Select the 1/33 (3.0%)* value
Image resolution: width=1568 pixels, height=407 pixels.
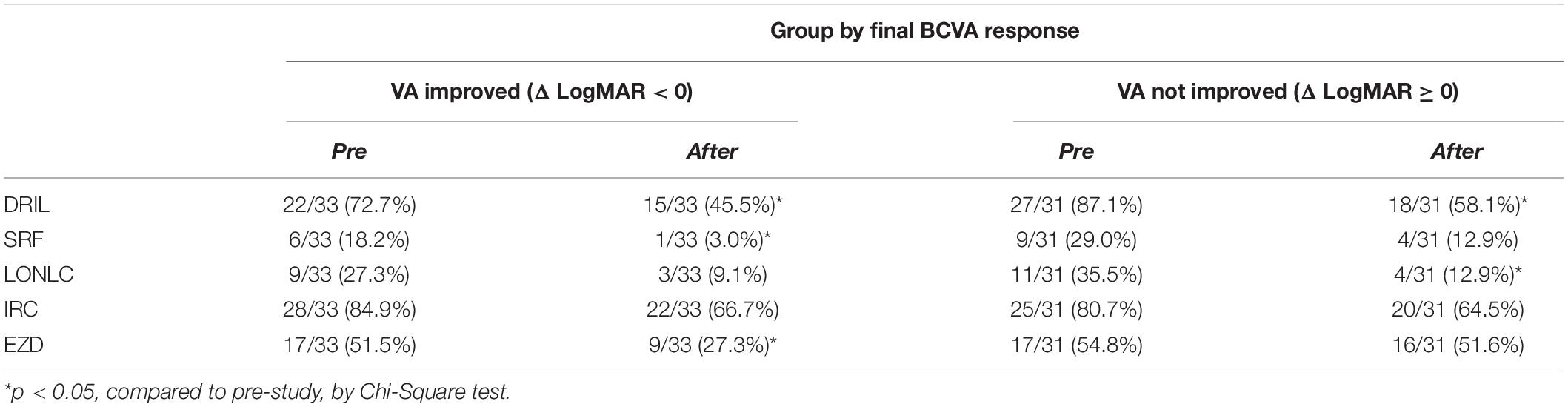pyautogui.click(x=713, y=239)
